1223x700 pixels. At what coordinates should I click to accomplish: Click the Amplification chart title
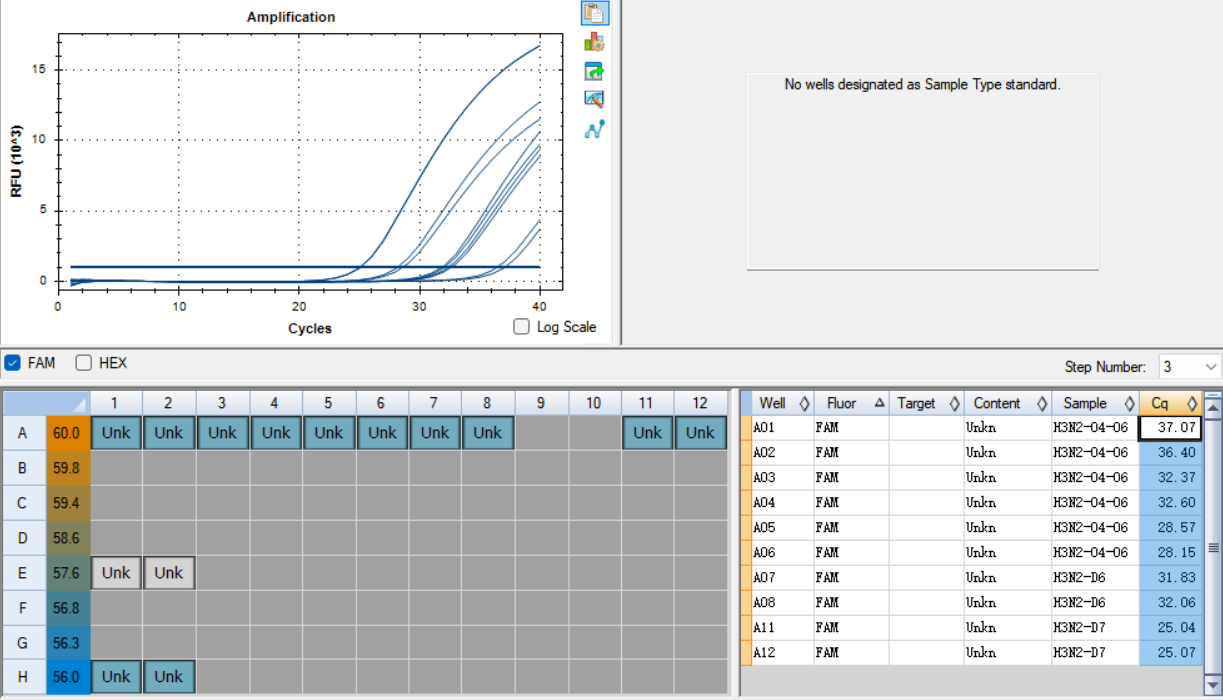point(291,17)
